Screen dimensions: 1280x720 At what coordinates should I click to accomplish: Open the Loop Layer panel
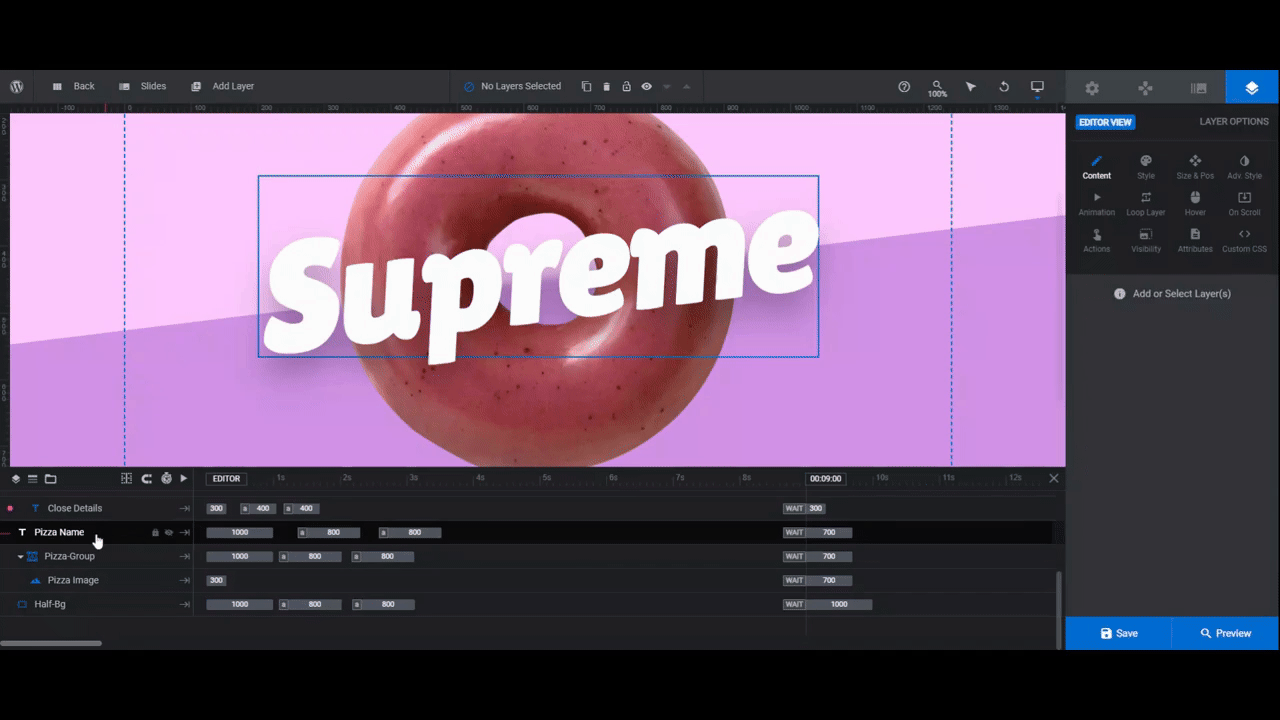(x=1146, y=204)
